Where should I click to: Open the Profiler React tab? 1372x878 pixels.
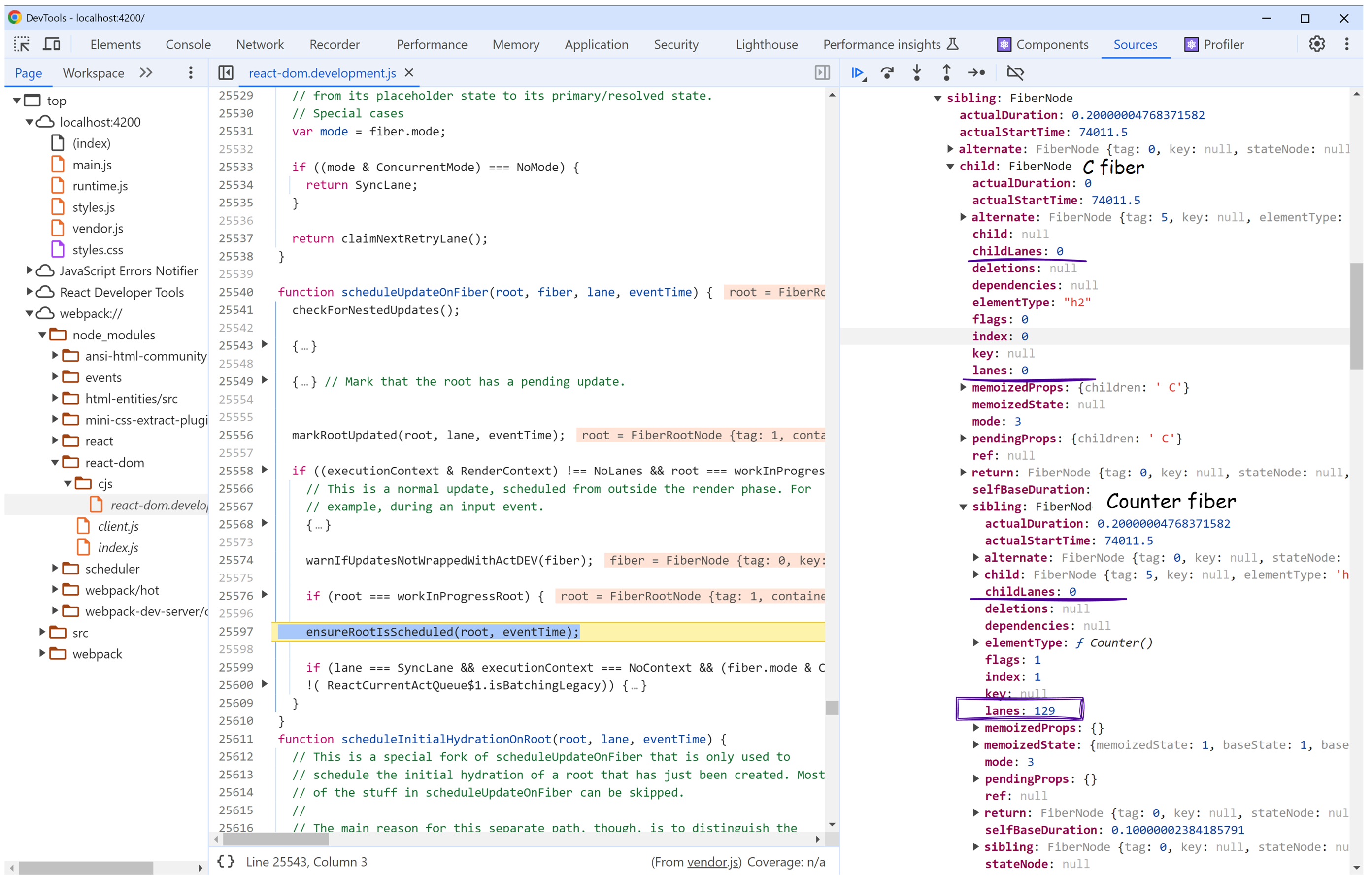point(1214,44)
